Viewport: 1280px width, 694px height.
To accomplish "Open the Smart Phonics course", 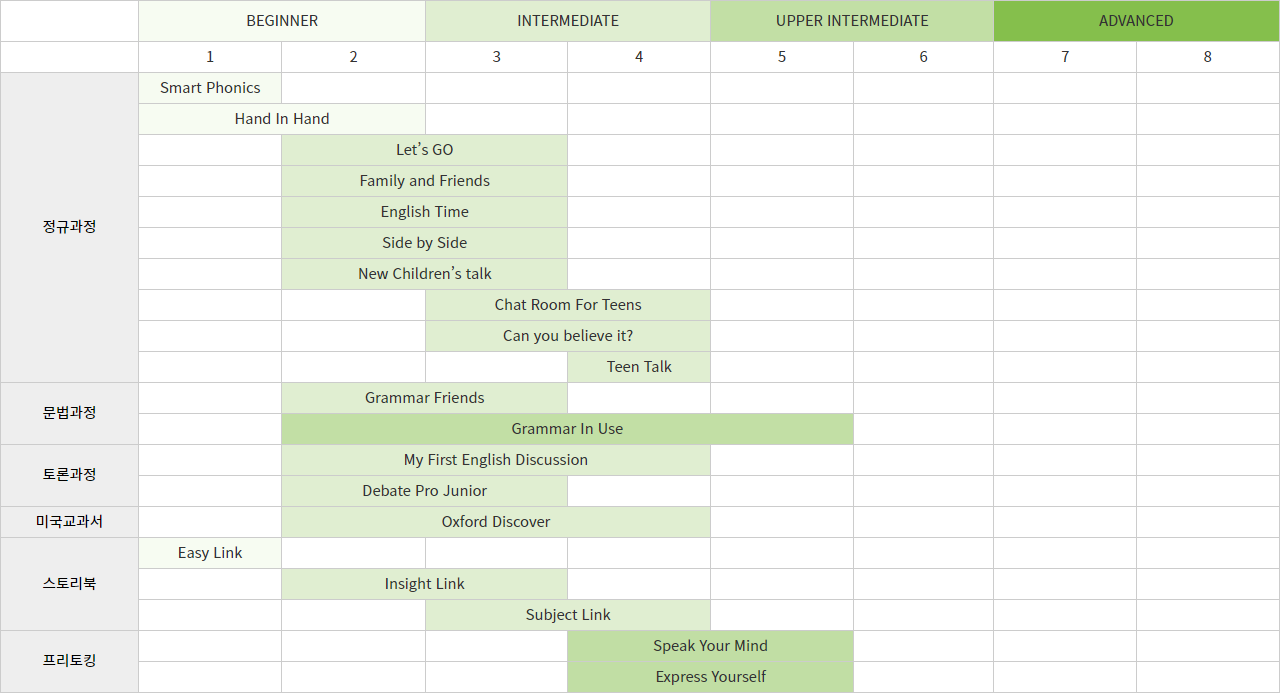I will click(210, 88).
